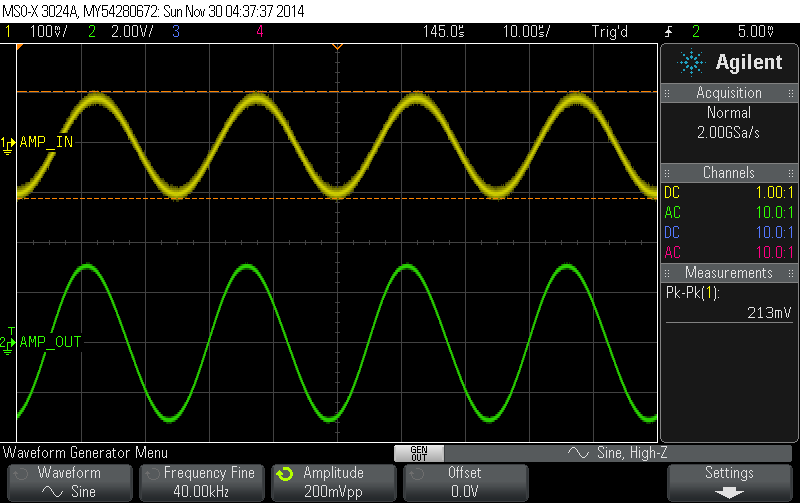Click the sine icon on Waveform softkey
Screen dimensions: 800x503
pyautogui.click(x=52, y=492)
